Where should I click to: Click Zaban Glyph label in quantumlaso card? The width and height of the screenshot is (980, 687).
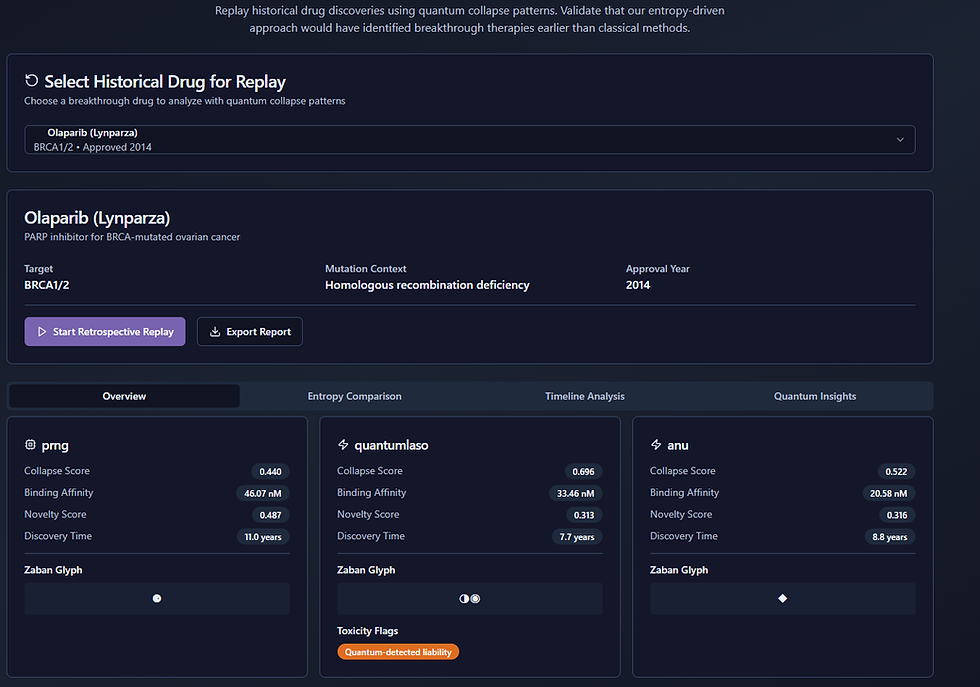(x=366, y=570)
